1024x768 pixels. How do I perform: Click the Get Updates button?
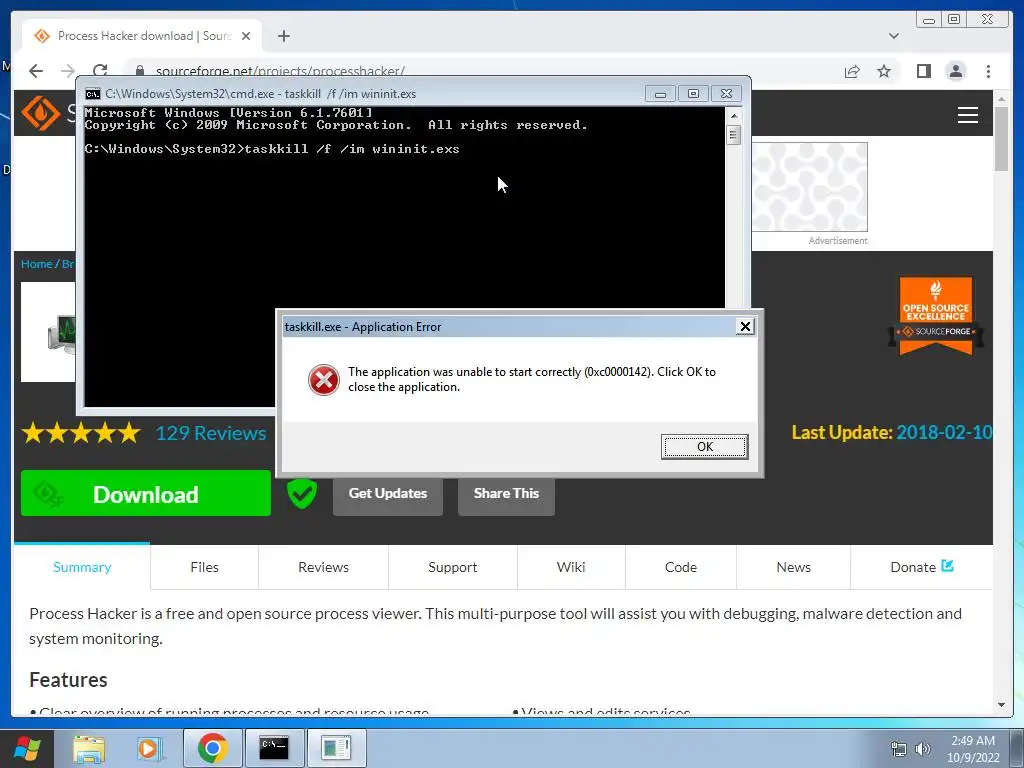coord(387,494)
